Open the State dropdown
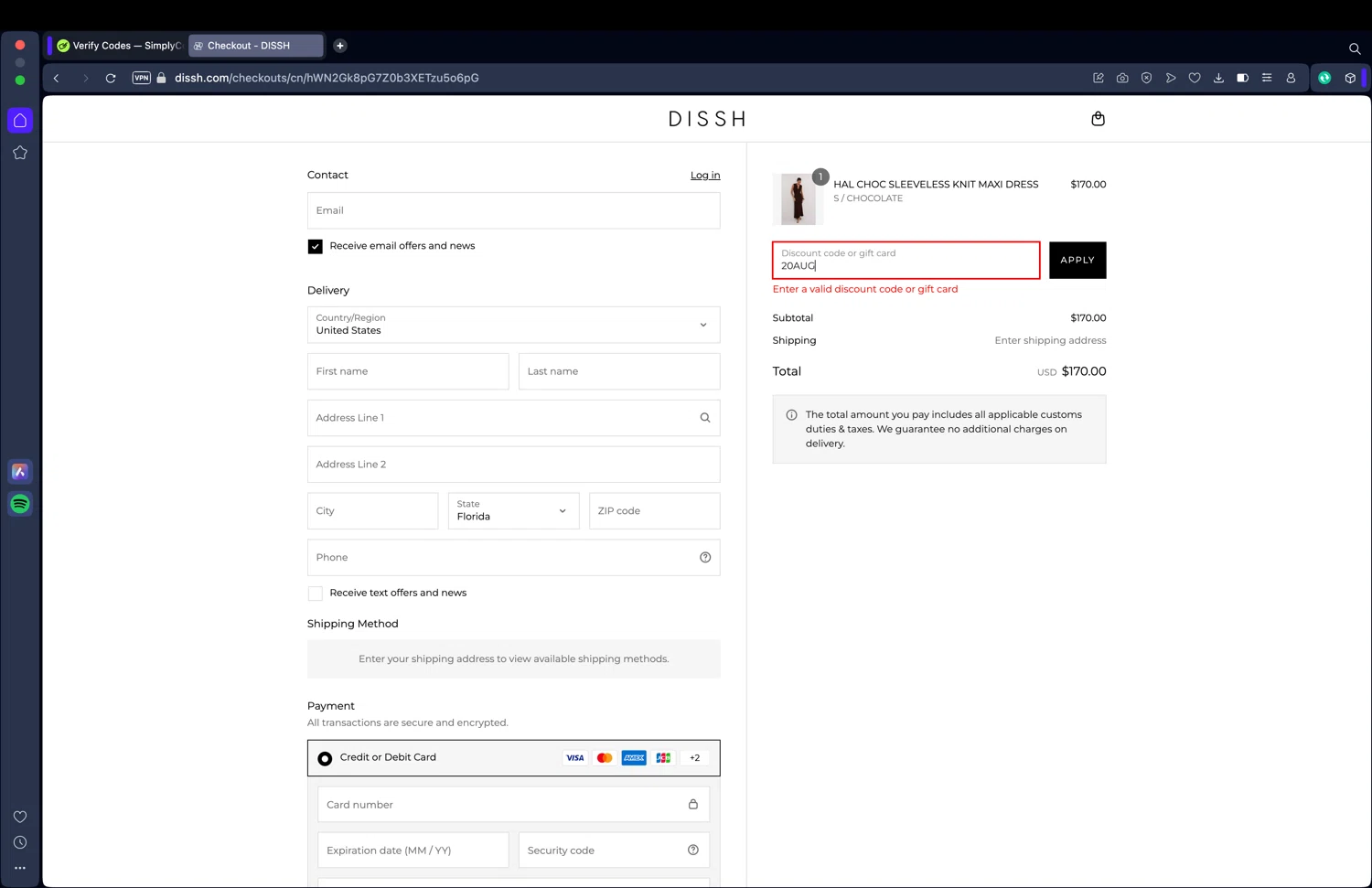The height and width of the screenshot is (888, 1372). tap(514, 511)
